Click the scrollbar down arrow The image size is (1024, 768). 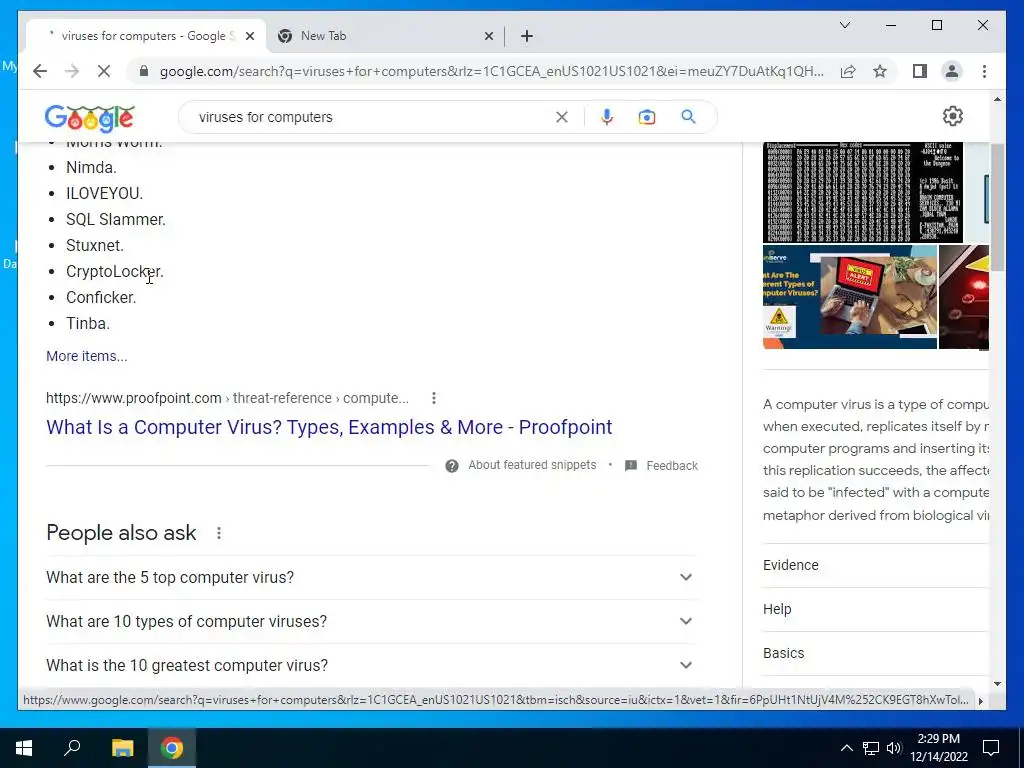pyautogui.click(x=997, y=684)
